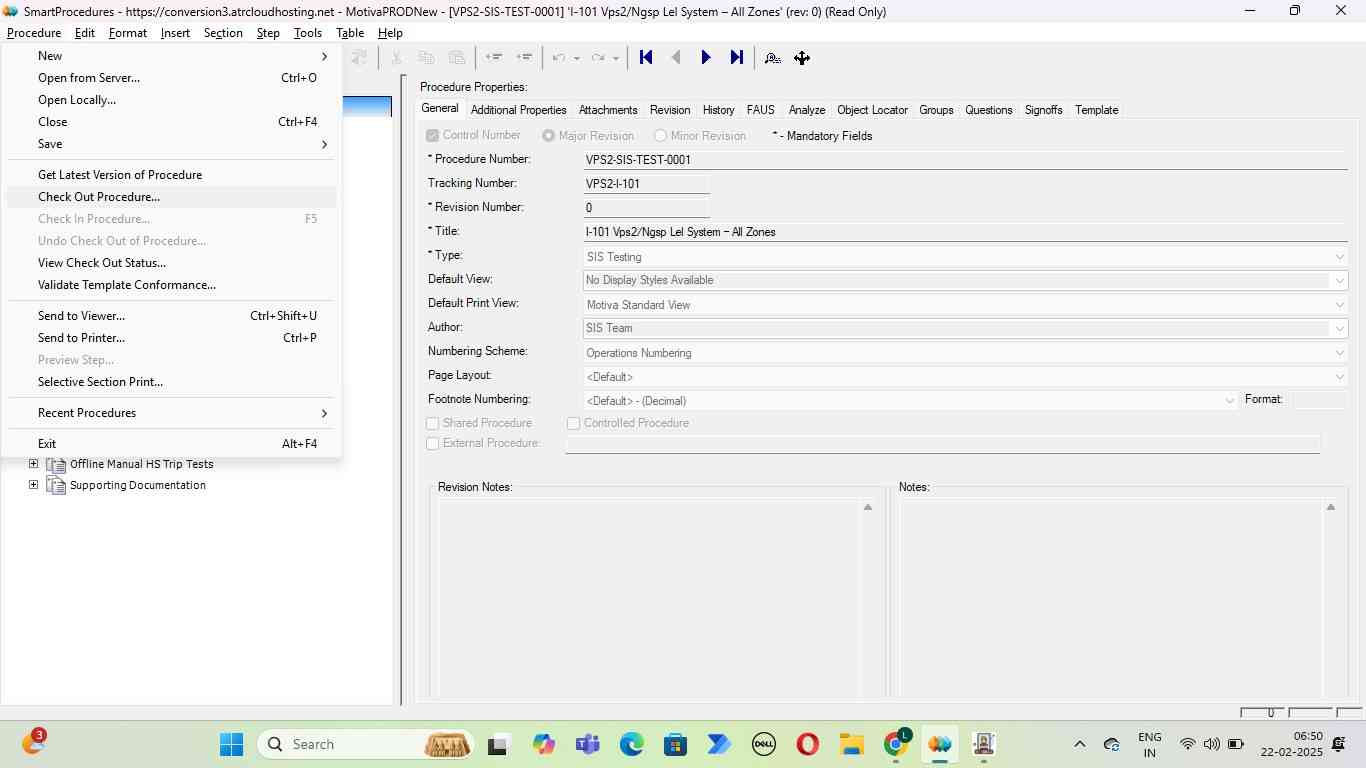This screenshot has height=768, width=1366.
Task: Open Google Chrome from taskbar
Action: click(896, 744)
